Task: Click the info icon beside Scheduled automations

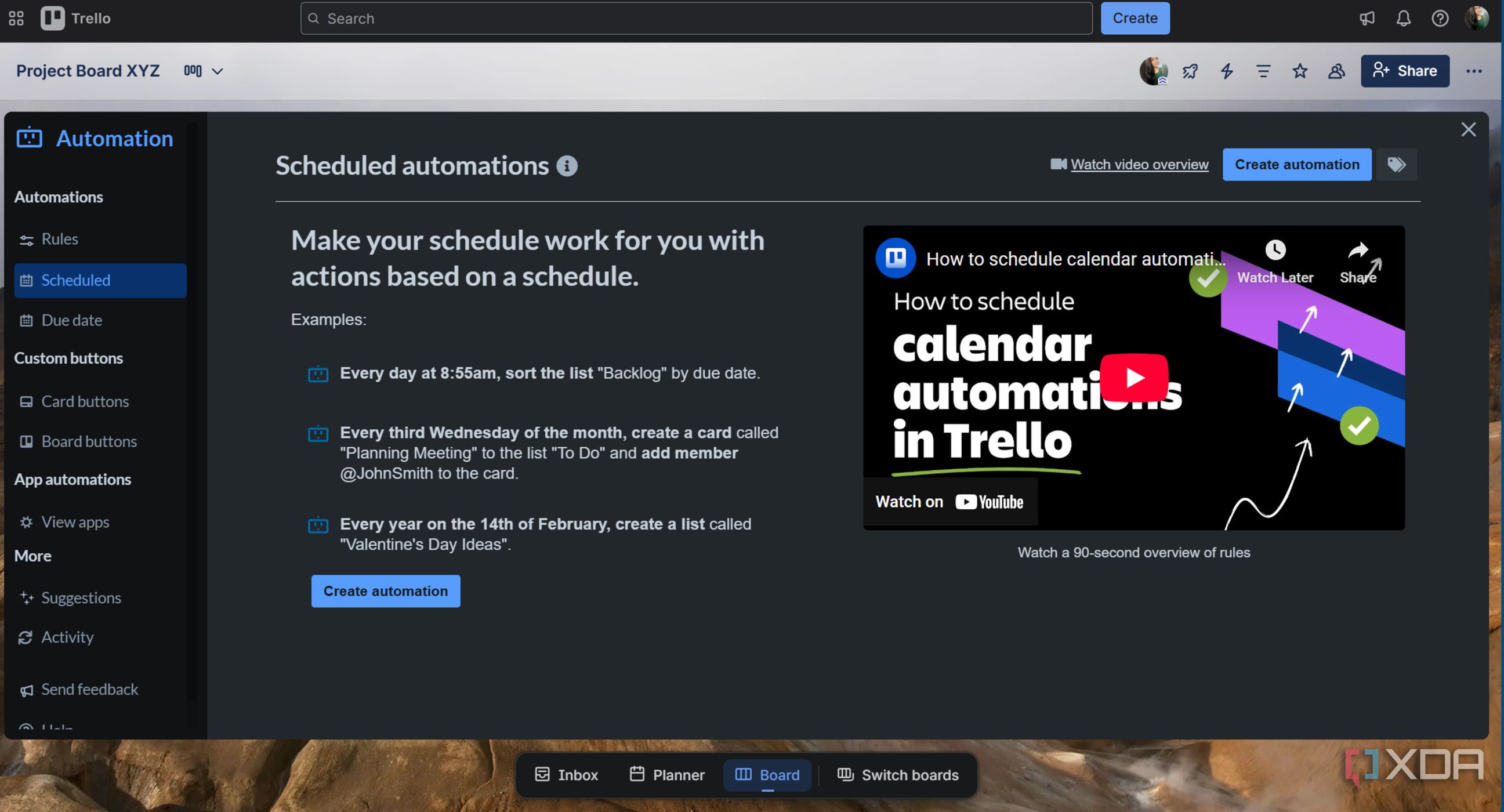Action: click(x=566, y=166)
